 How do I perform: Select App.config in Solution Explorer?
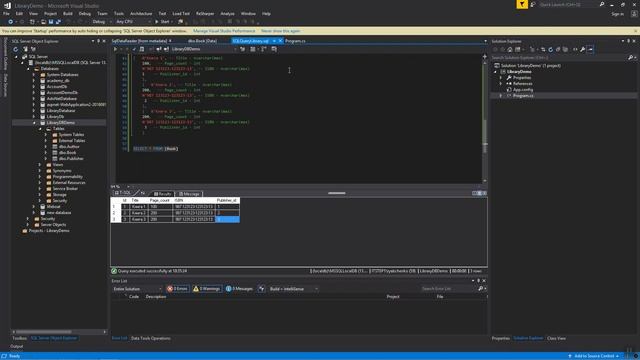coord(523,89)
